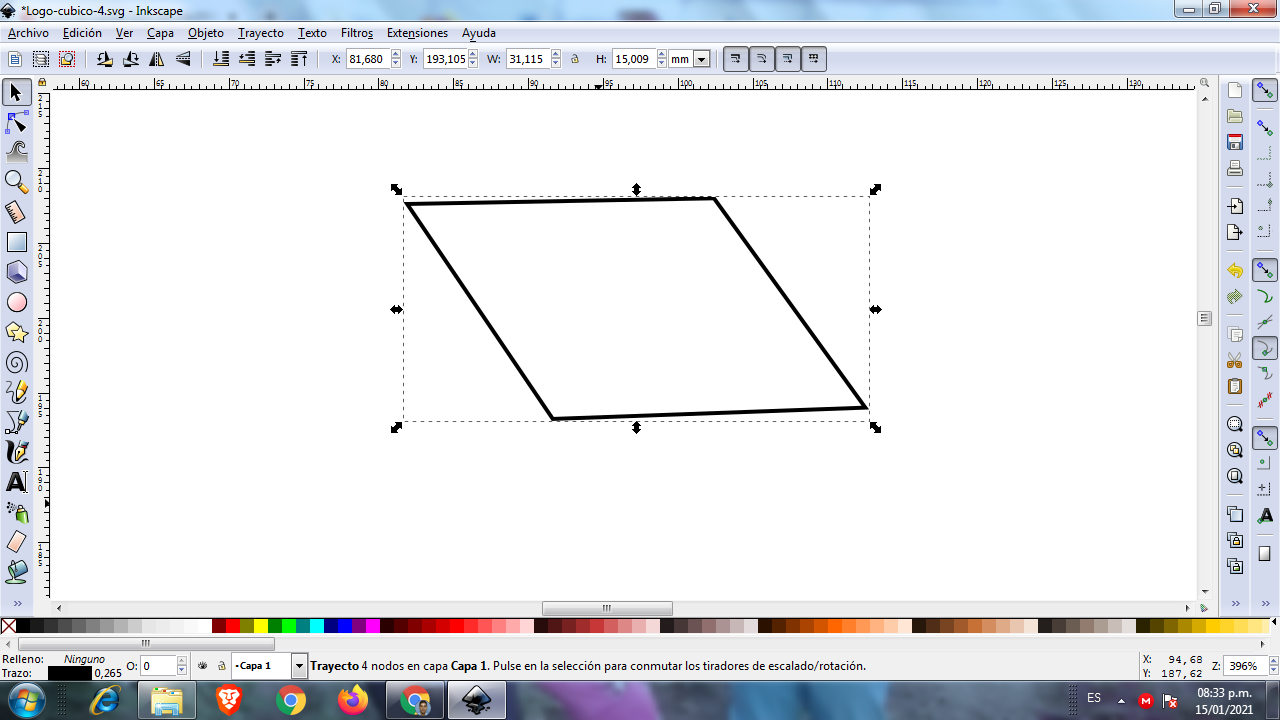The height and width of the screenshot is (720, 1280).
Task: Expand hidden toolbox tools chevron
Action: pos(16,604)
